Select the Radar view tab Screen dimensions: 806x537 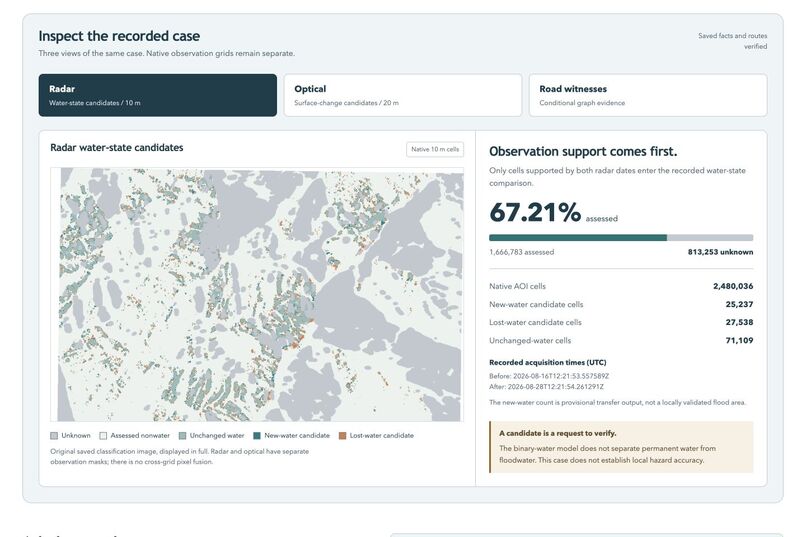point(157,95)
